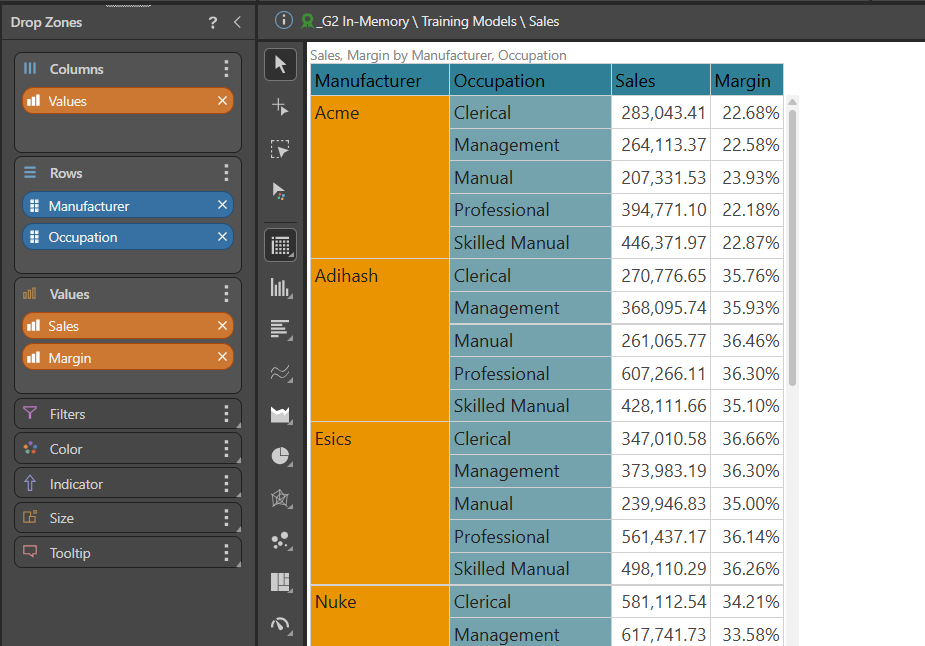Remove Manufacturer chip from Rows

click(222, 205)
